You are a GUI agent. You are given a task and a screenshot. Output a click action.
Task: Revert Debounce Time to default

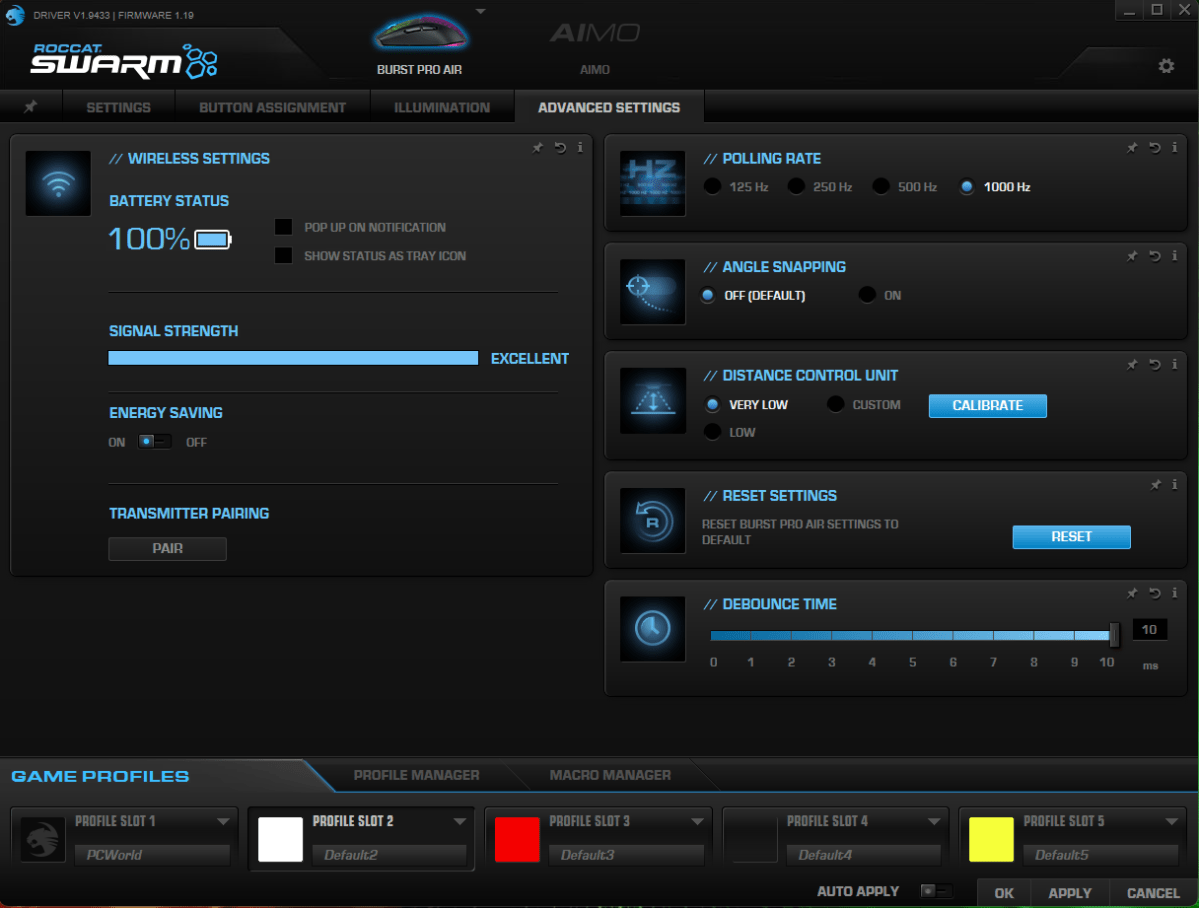(1155, 593)
